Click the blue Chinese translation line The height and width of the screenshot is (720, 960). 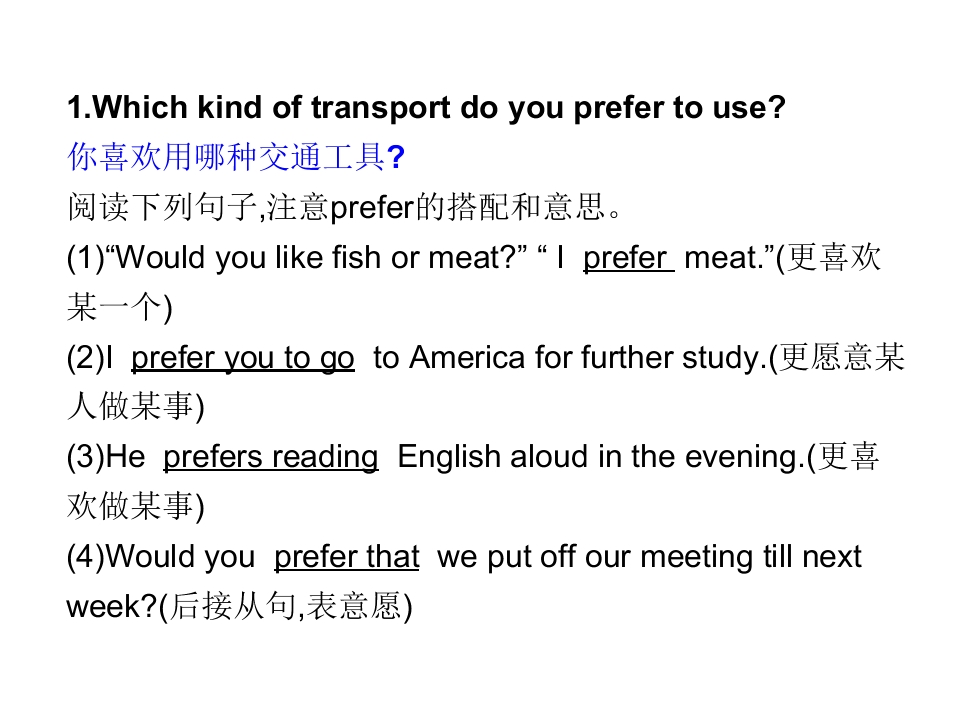coord(236,157)
